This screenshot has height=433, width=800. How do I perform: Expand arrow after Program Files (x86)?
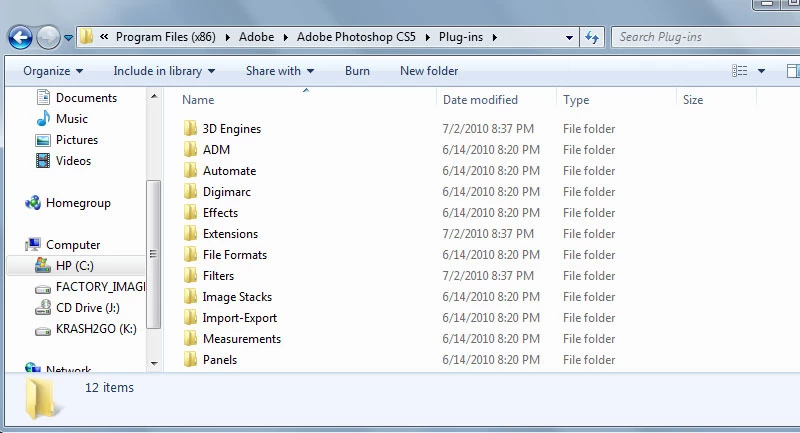(227, 37)
